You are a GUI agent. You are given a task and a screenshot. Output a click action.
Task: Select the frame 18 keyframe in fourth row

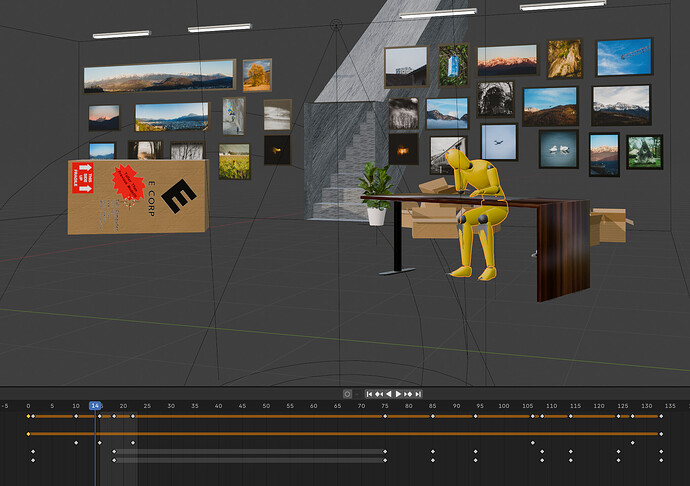[114, 451]
